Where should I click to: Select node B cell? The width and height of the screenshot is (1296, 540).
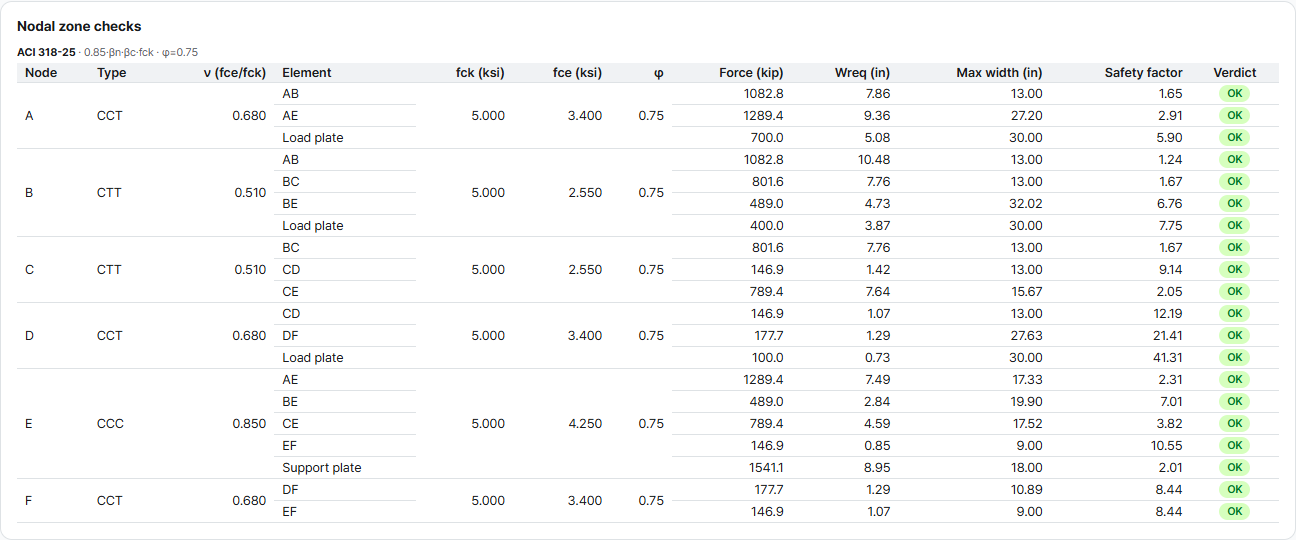[x=29, y=193]
